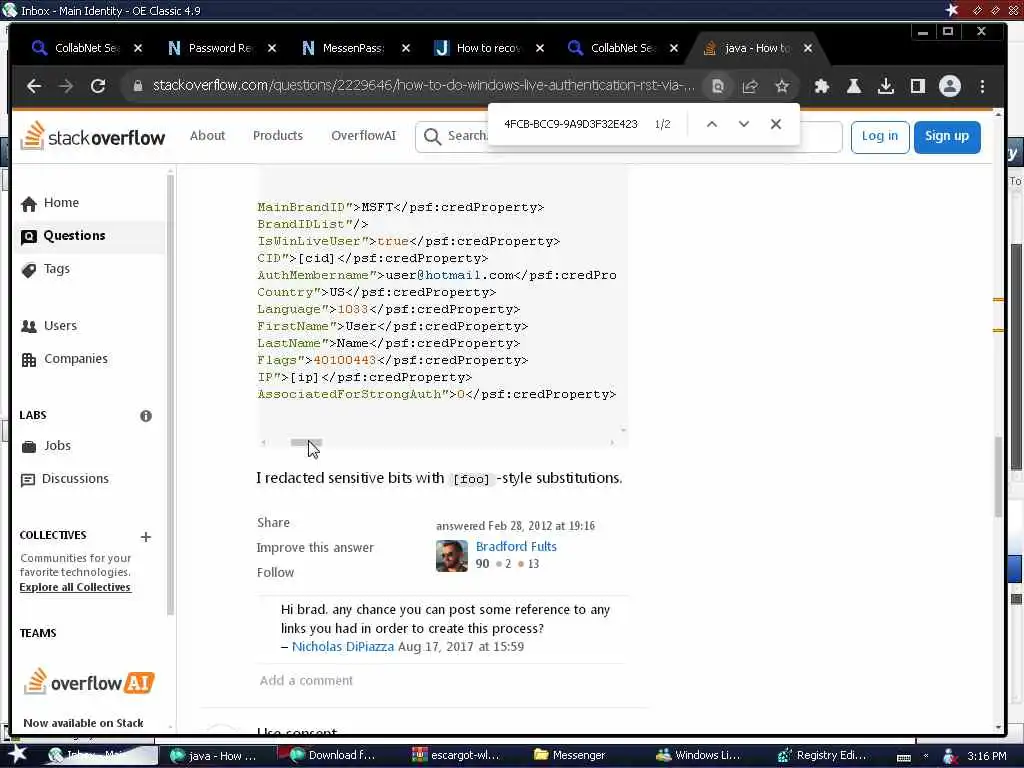Jump to previous find-in-page match
The height and width of the screenshot is (768, 1024).
712,124
